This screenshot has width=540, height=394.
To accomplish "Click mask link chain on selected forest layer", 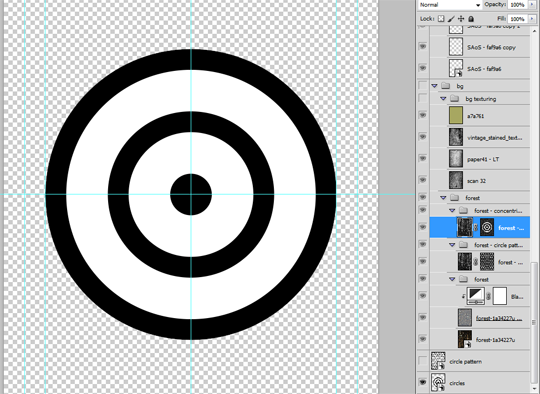I will [x=476, y=227].
